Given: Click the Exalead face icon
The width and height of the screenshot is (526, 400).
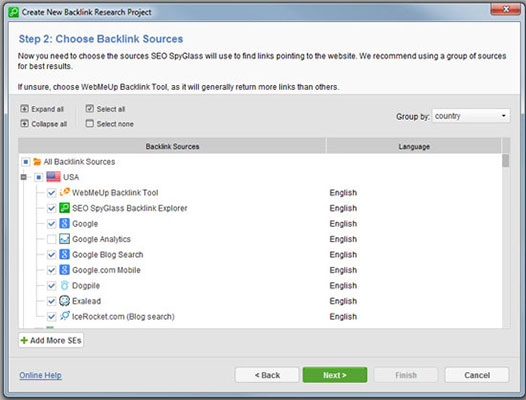Looking at the screenshot, I should click(x=64, y=301).
